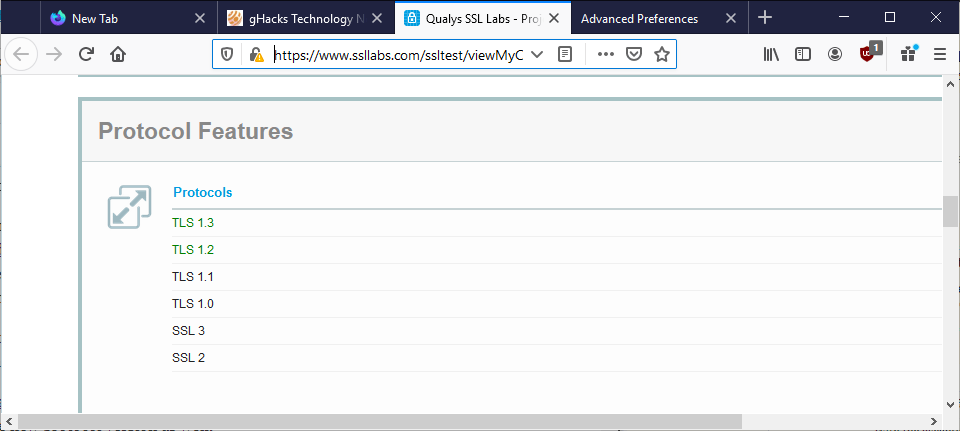The image size is (960, 431).
Task: Open the Firefox account menu
Action: 834,54
